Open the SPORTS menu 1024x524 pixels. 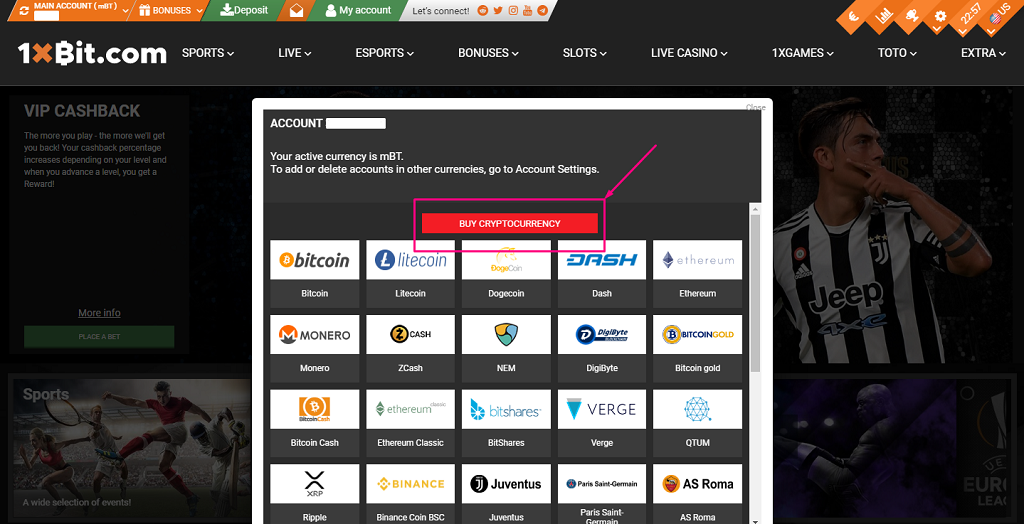(208, 53)
